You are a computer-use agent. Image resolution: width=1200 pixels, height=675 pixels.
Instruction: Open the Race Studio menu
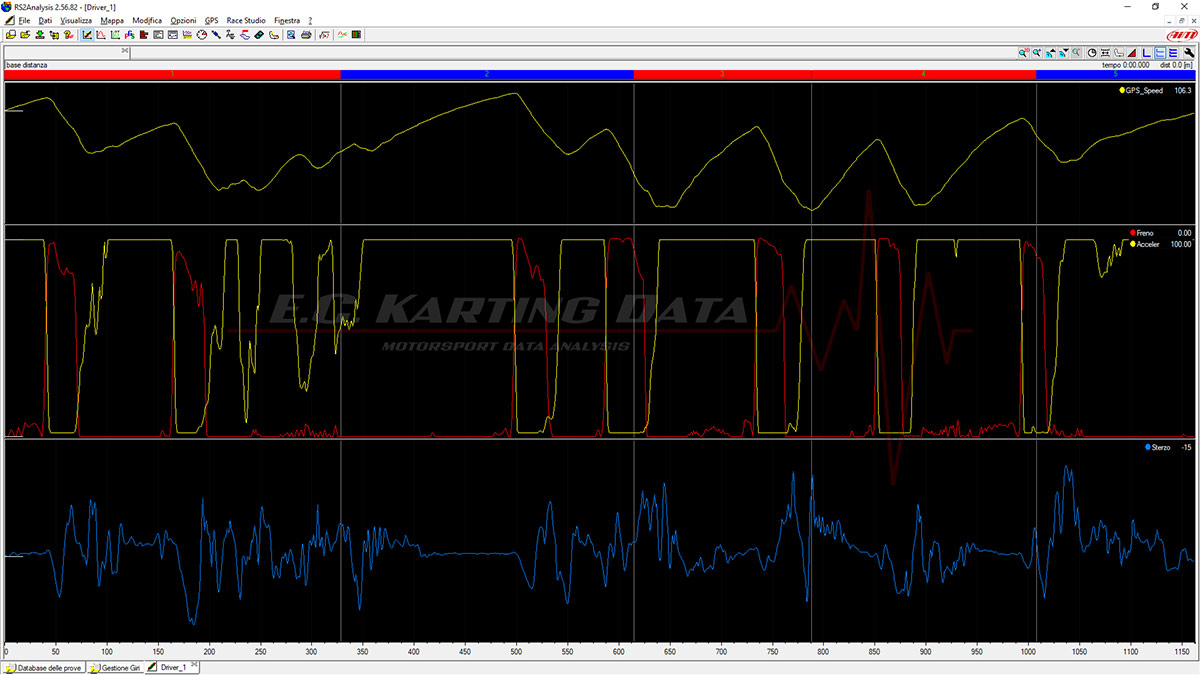coord(246,20)
